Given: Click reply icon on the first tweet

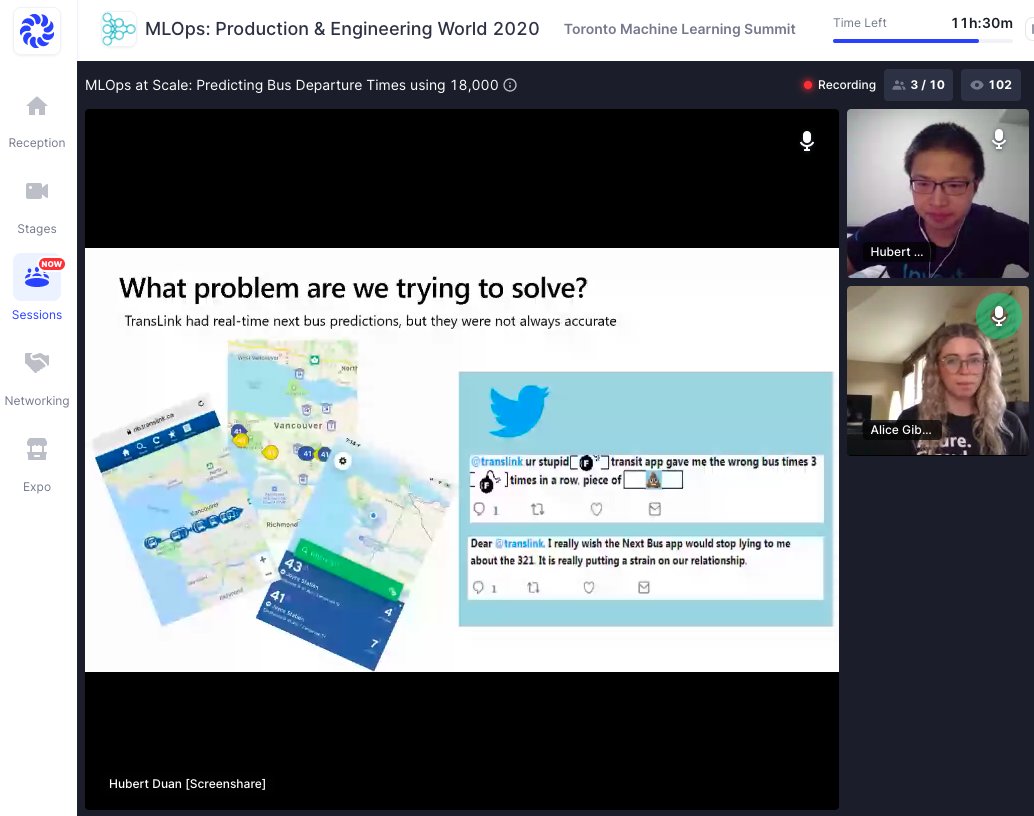Looking at the screenshot, I should pyautogui.click(x=479, y=509).
